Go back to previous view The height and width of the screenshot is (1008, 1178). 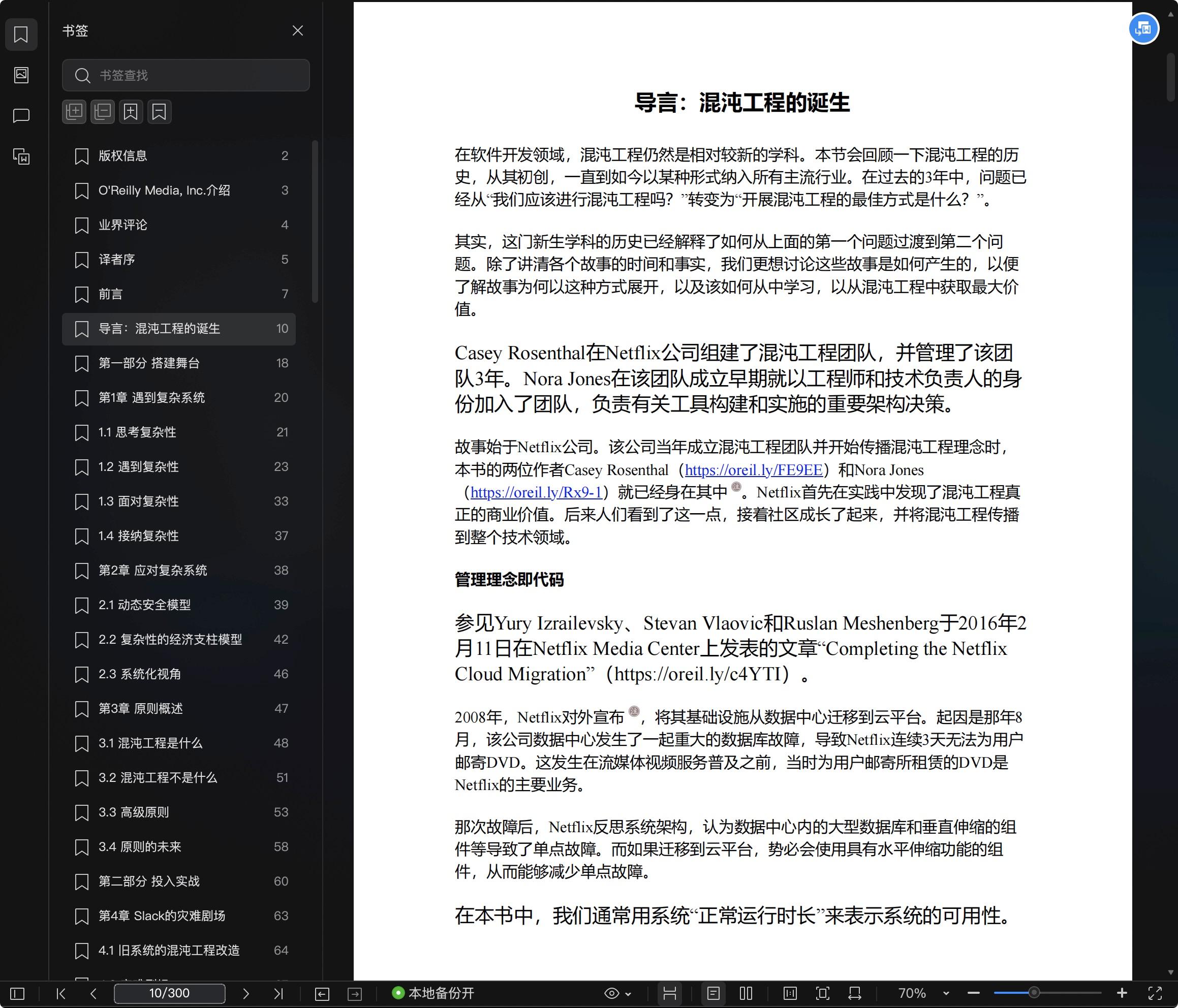coord(322,993)
